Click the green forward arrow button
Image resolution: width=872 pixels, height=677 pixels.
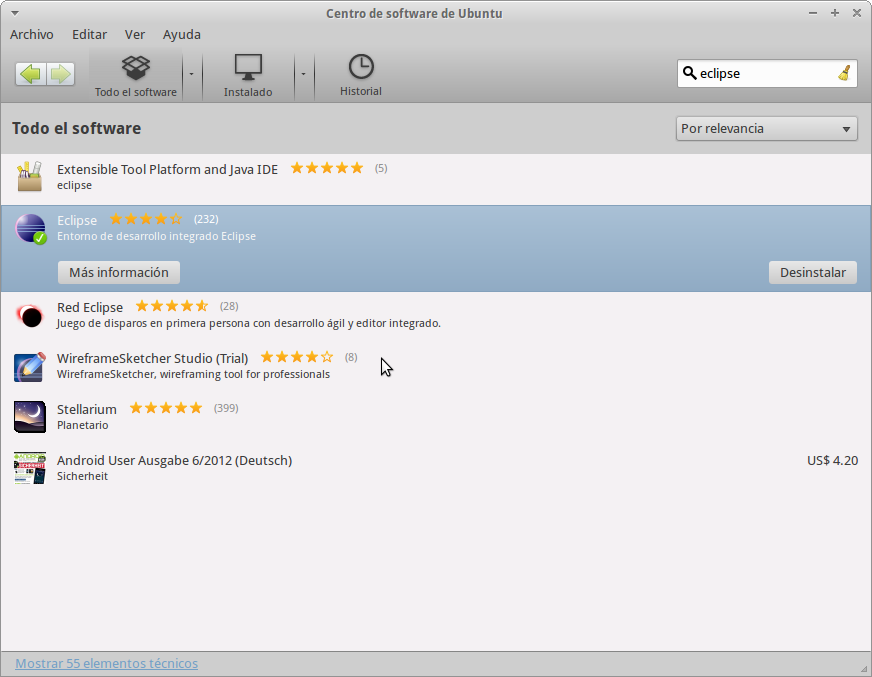coord(60,74)
